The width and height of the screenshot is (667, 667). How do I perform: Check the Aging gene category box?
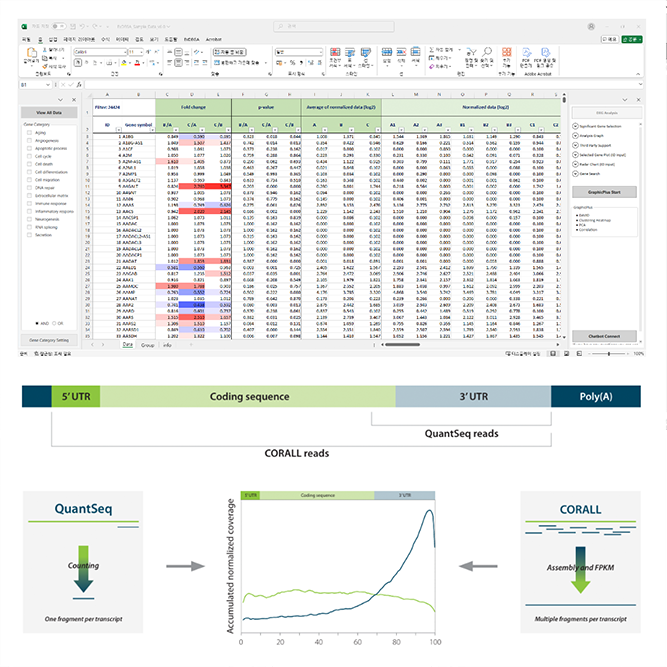29,133
